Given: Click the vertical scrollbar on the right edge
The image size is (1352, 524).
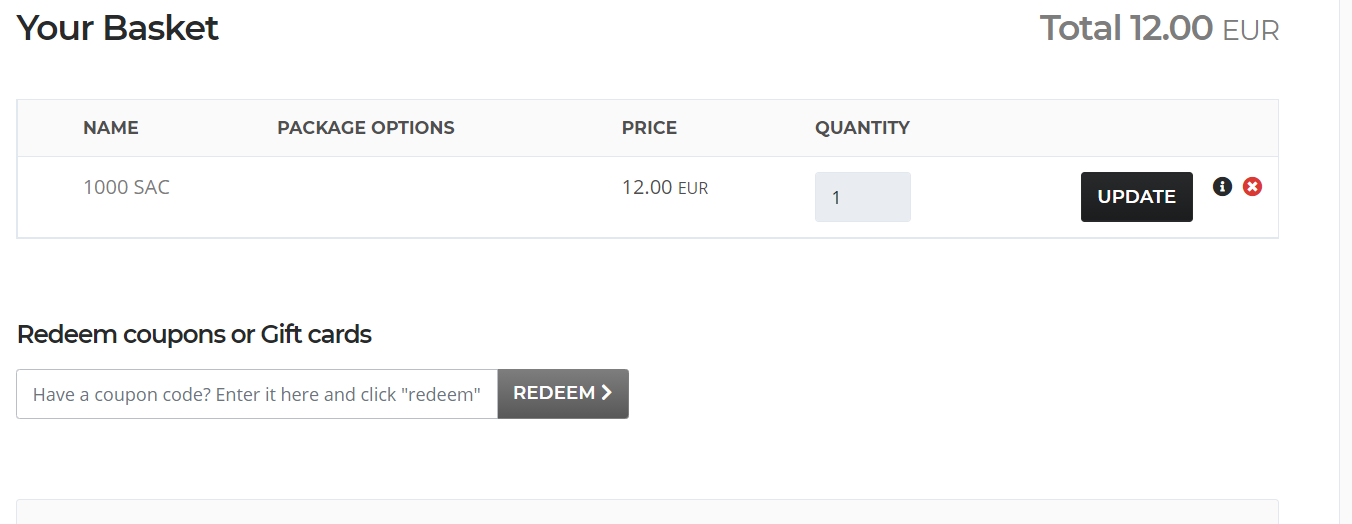Looking at the screenshot, I should (1345, 262).
